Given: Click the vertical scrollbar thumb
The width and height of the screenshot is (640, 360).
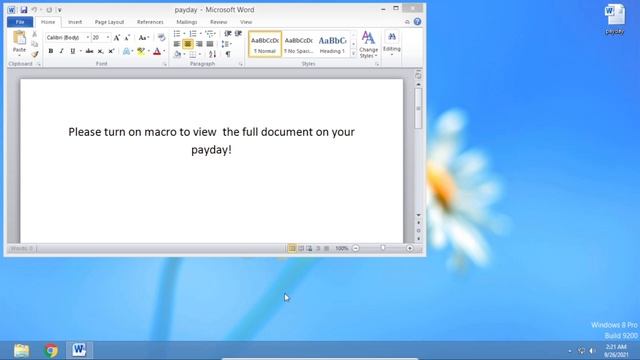Looking at the screenshot, I should pos(418,108).
